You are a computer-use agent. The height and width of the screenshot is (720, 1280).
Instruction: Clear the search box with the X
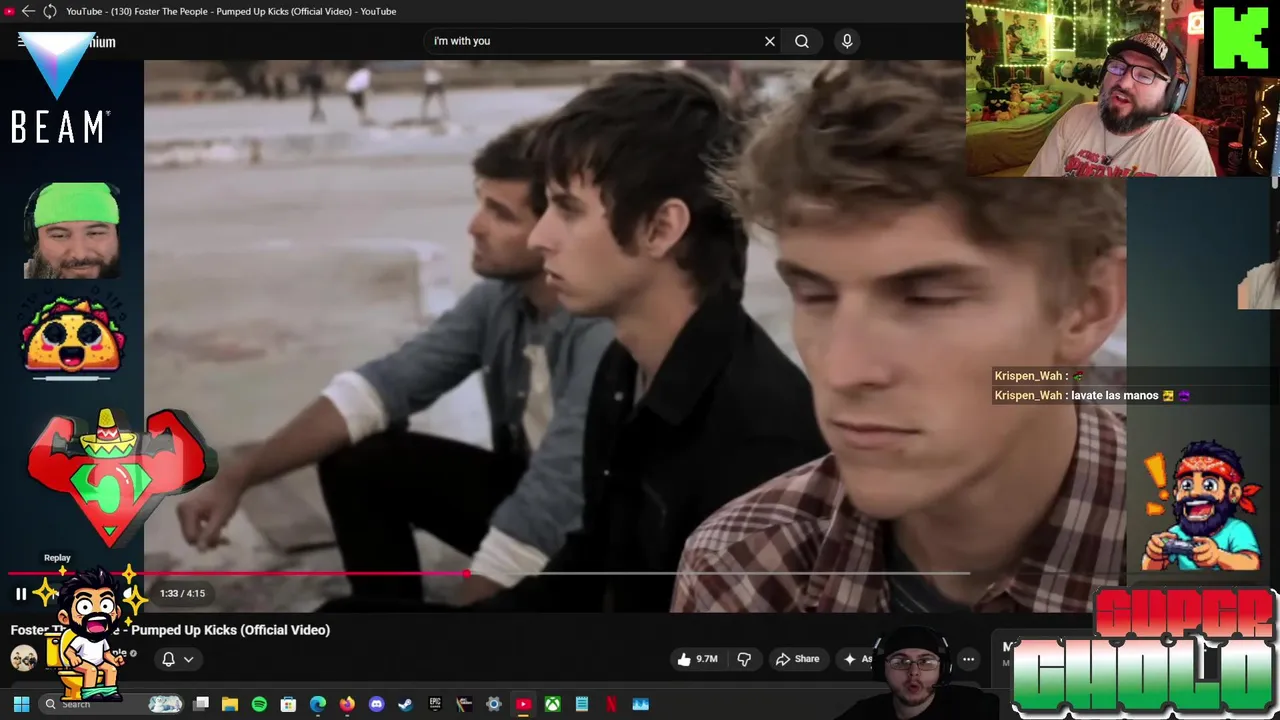click(x=770, y=41)
